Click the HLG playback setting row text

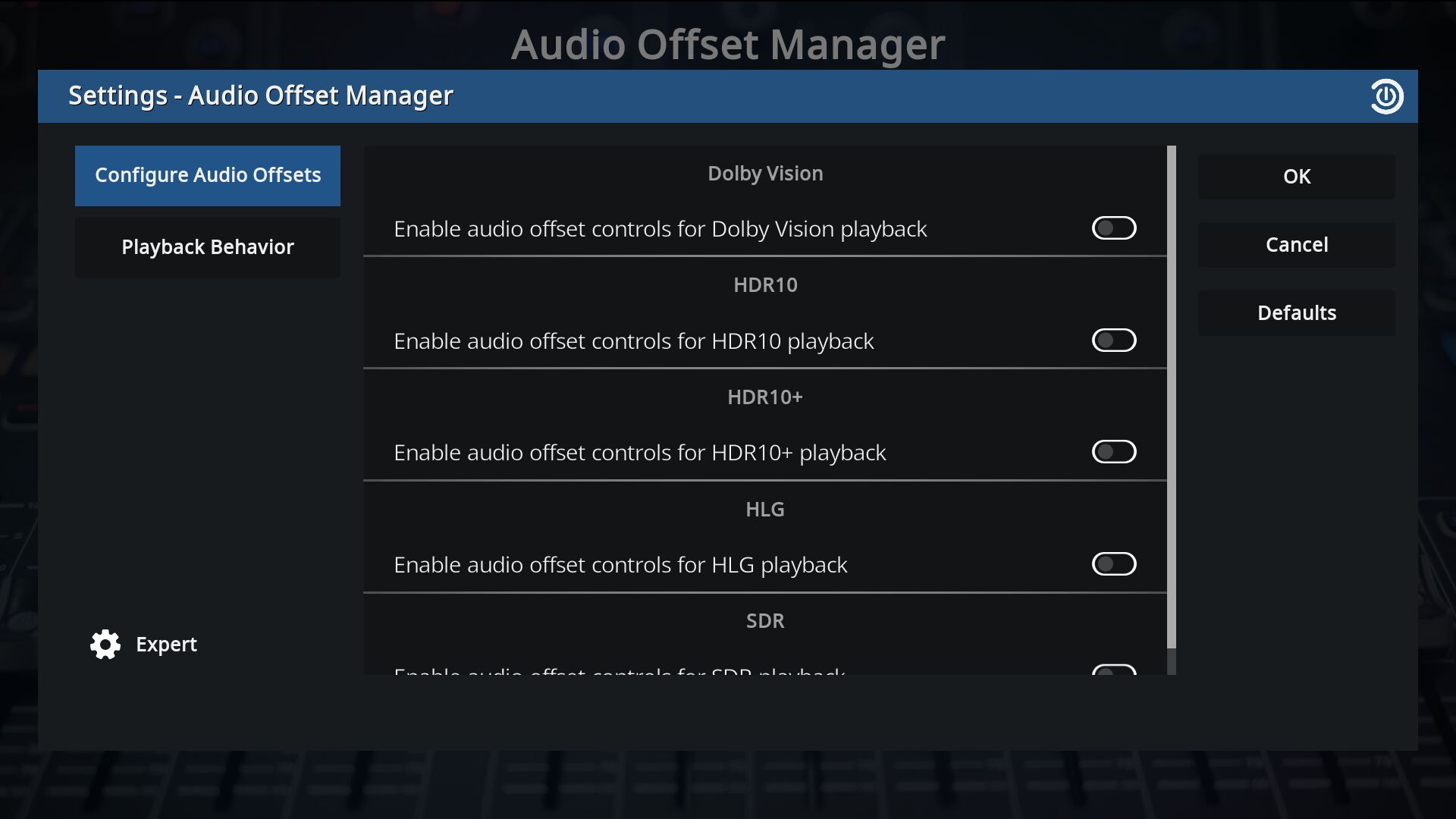(620, 565)
